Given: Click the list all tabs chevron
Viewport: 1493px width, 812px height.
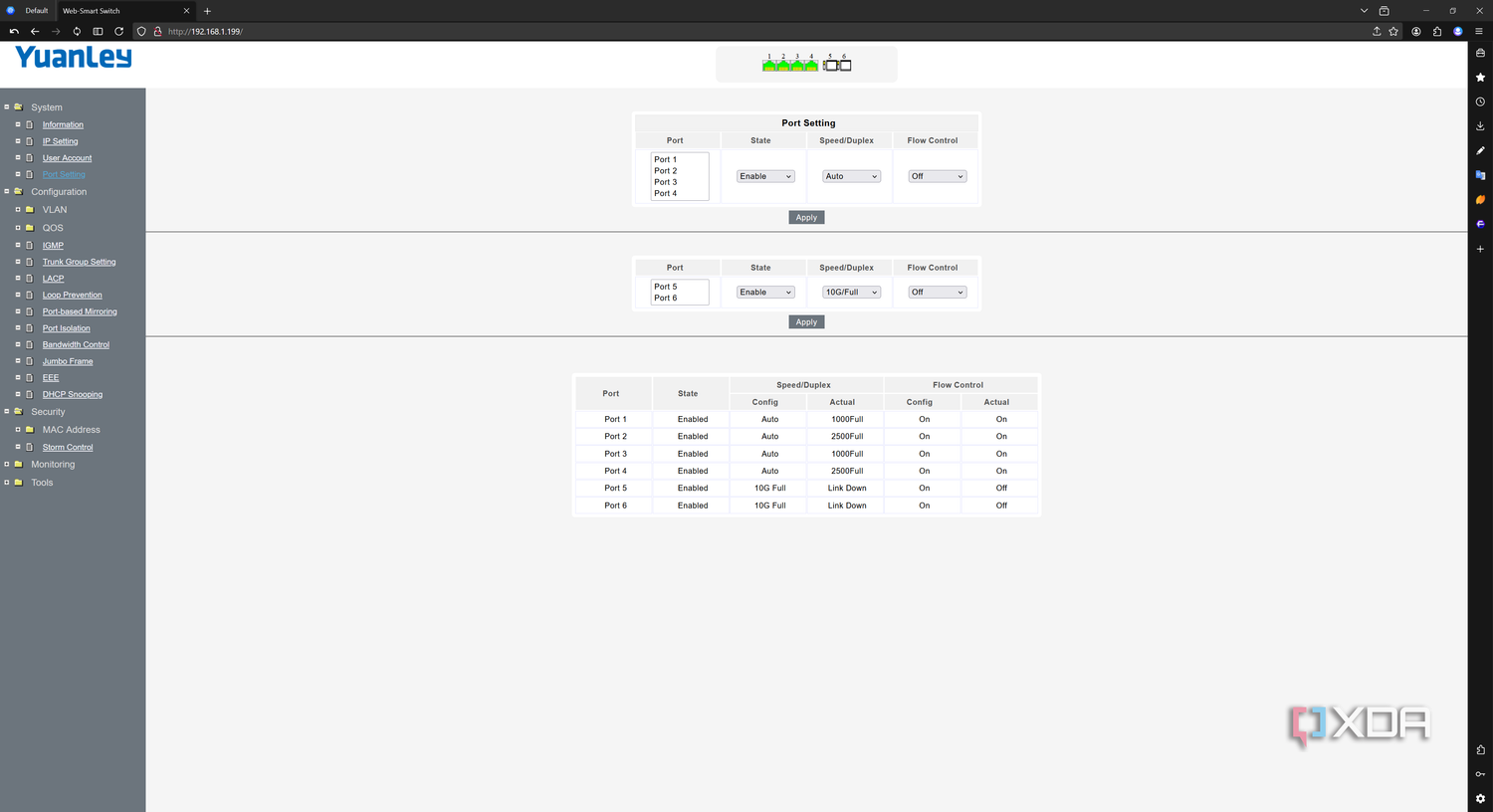Looking at the screenshot, I should click(1364, 11).
